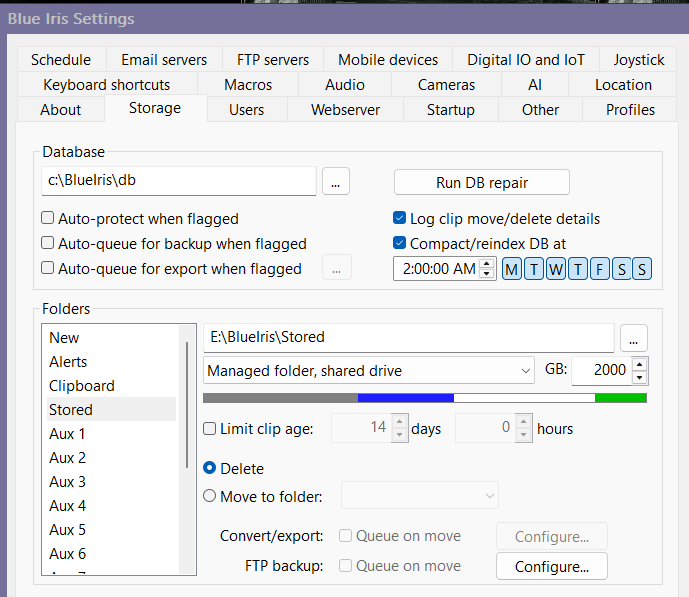Enable Auto-protect when flagged checkbox
Screen dimensions: 689x597
(48, 218)
